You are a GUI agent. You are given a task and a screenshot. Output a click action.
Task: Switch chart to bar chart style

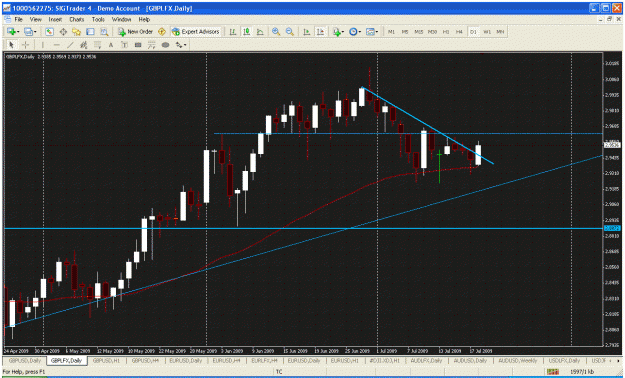click(232, 32)
